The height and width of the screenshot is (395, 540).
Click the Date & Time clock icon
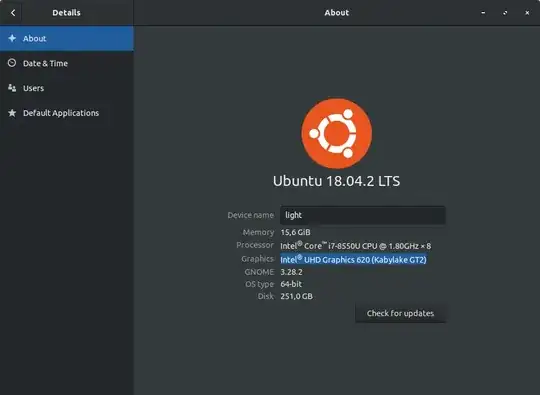(x=12, y=63)
